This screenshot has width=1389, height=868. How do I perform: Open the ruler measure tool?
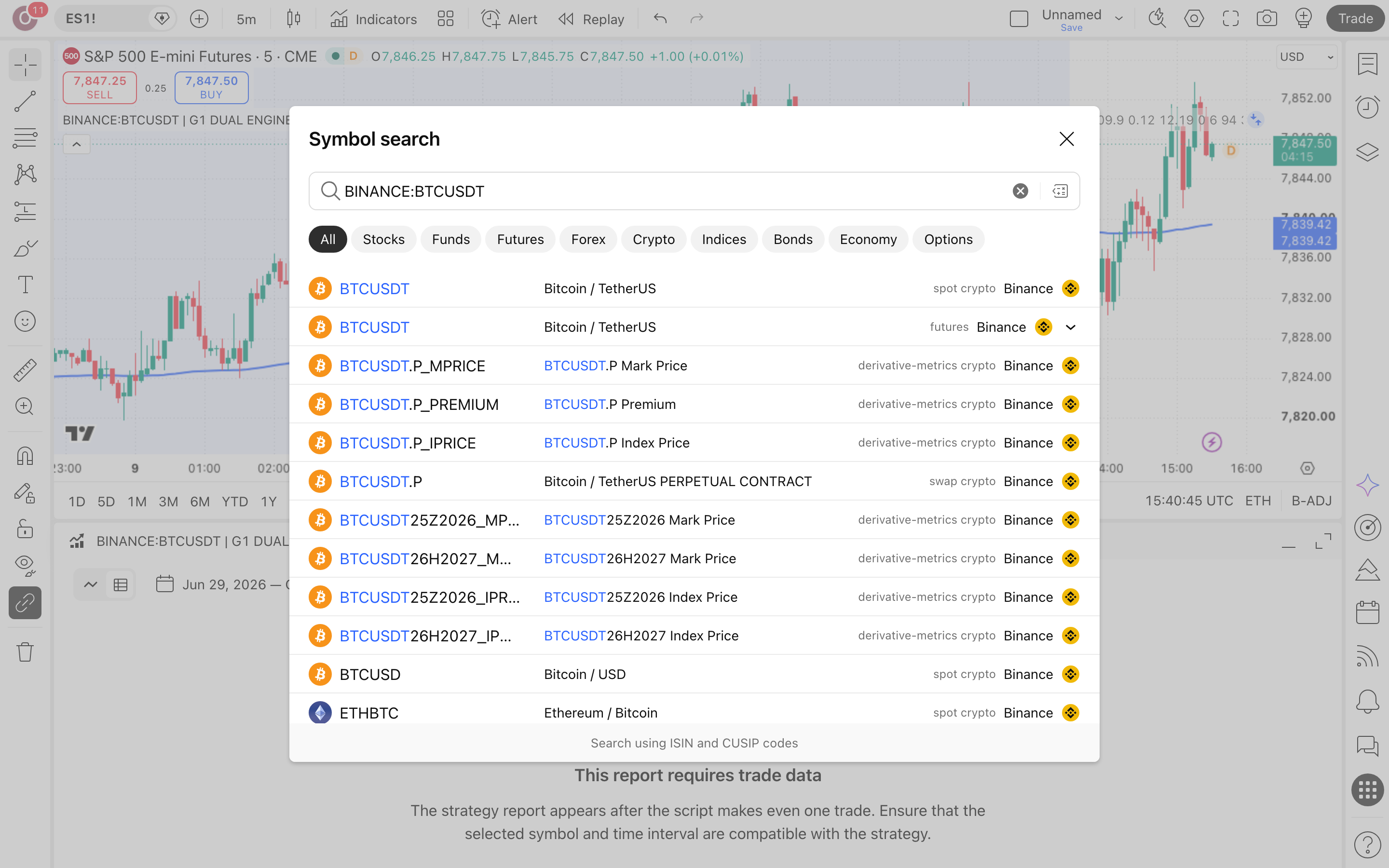(x=25, y=370)
